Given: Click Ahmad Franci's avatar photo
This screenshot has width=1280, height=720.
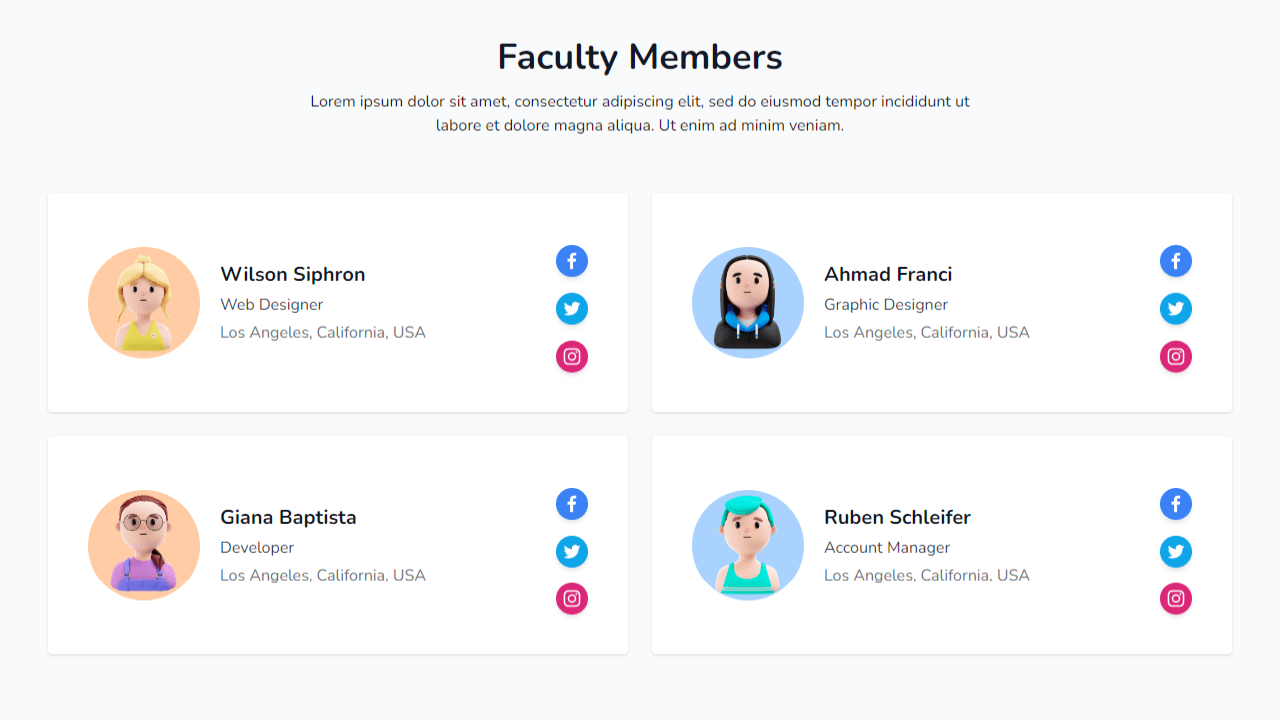Looking at the screenshot, I should pos(748,303).
